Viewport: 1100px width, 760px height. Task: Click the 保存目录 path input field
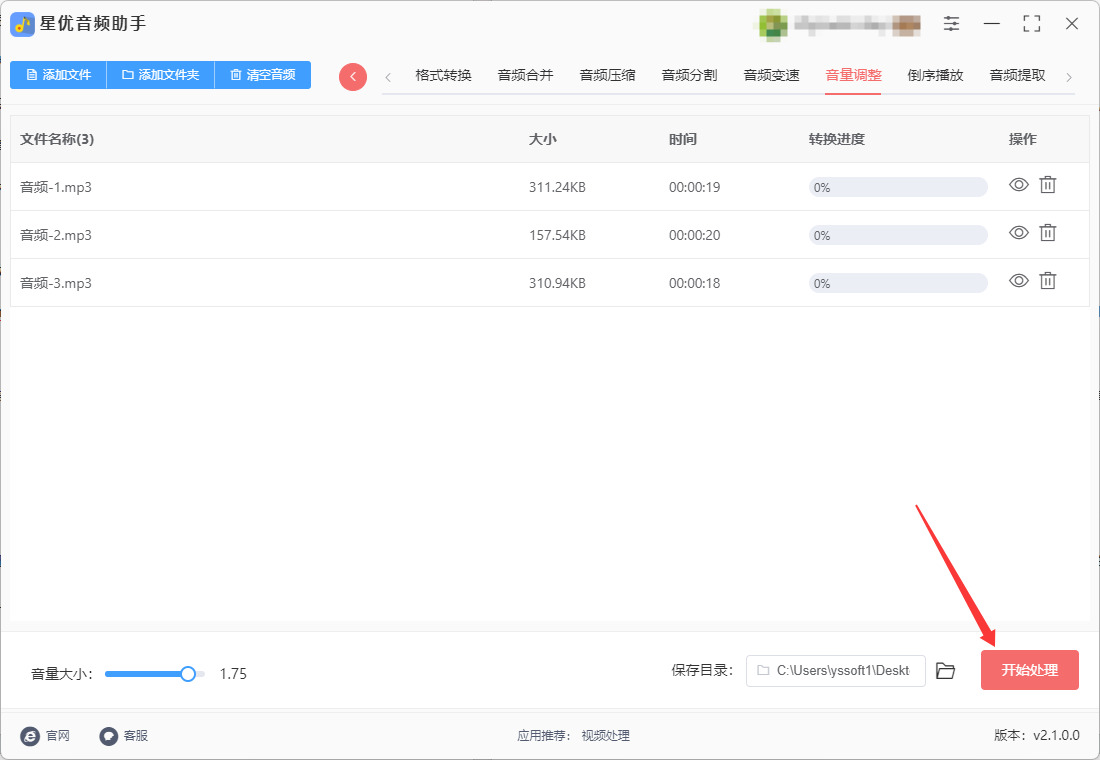836,671
